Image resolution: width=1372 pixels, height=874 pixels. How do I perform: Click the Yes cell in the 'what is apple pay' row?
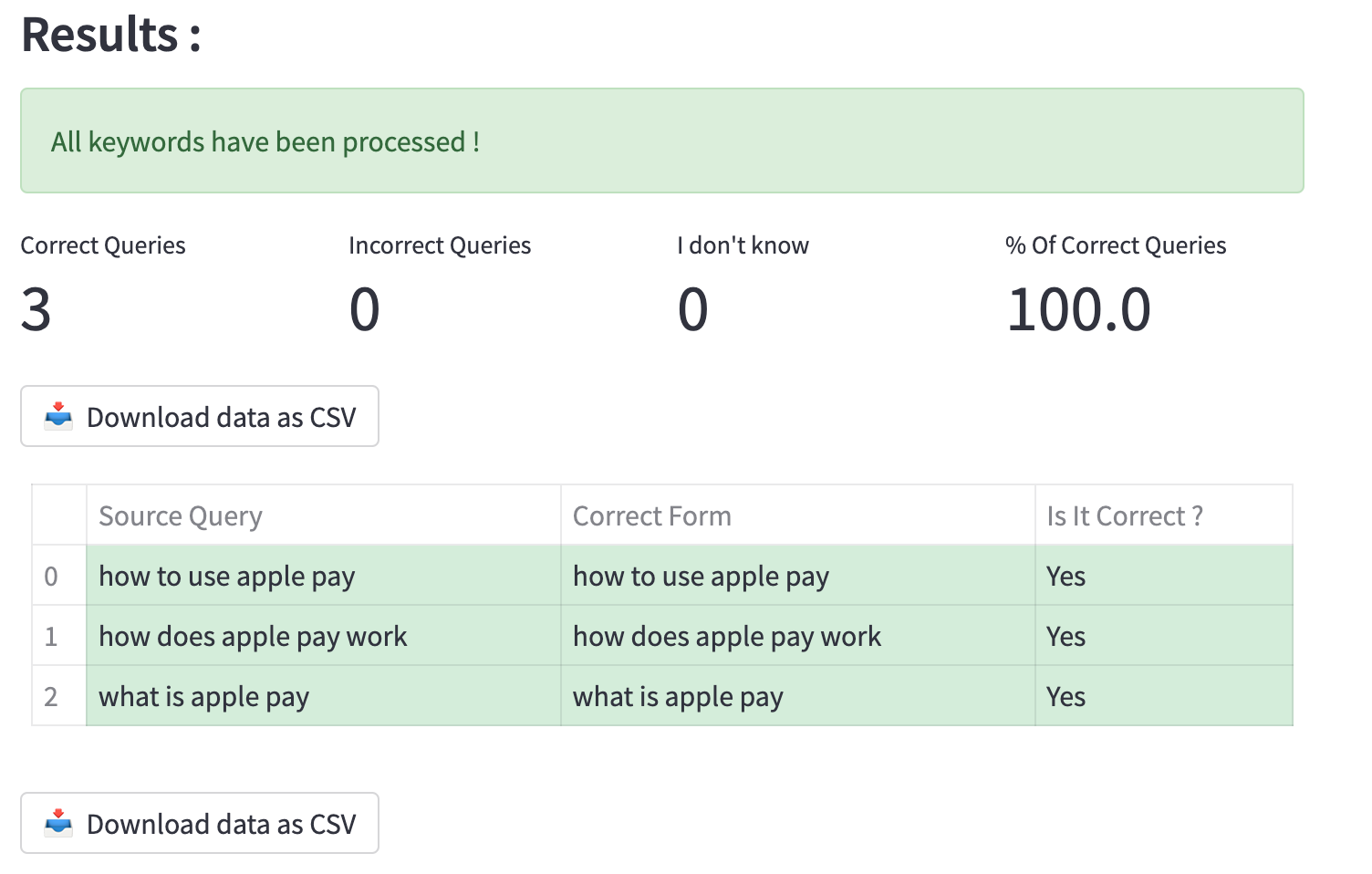1065,697
